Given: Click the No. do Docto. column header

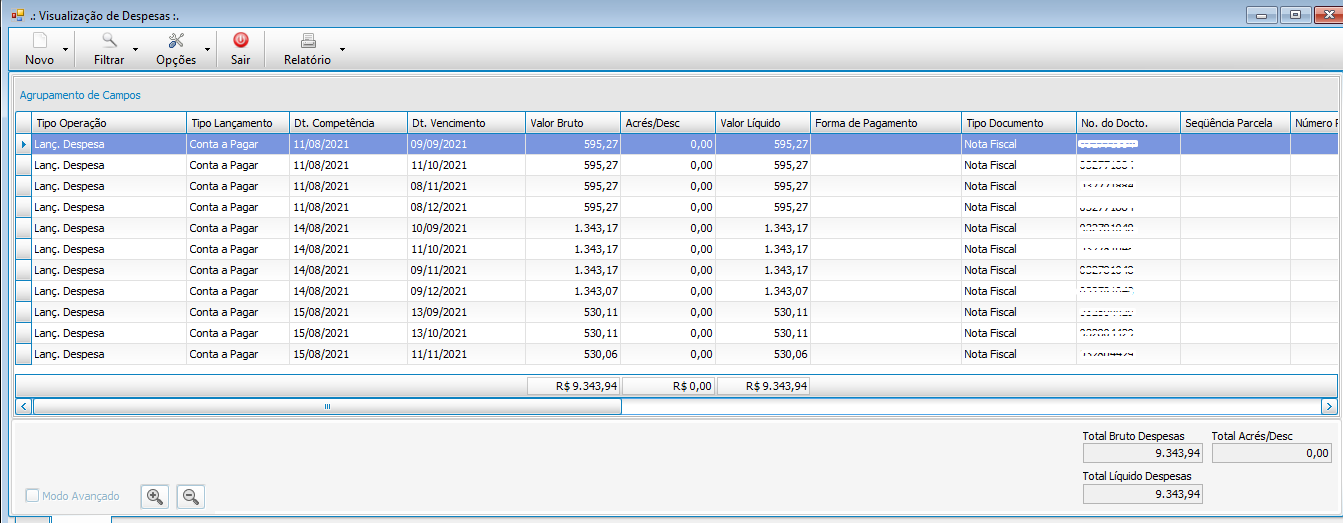Looking at the screenshot, I should 1129,123.
